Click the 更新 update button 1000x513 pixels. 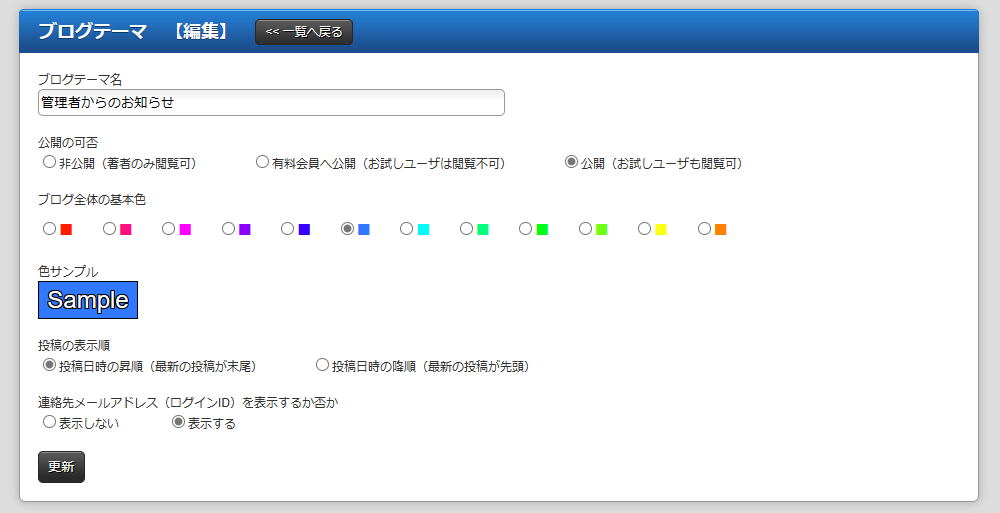(61, 467)
